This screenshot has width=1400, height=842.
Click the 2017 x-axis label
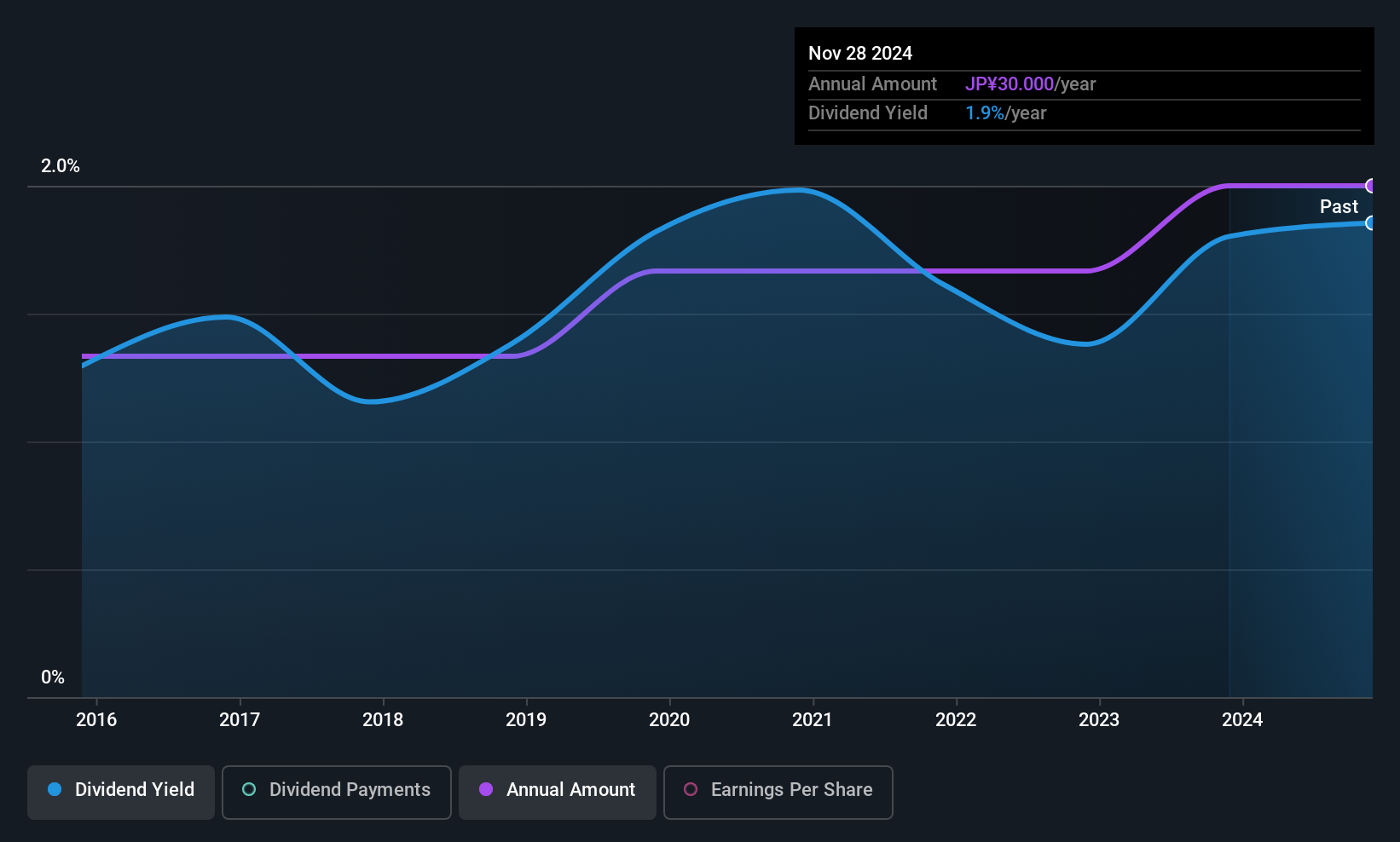pyautogui.click(x=240, y=719)
